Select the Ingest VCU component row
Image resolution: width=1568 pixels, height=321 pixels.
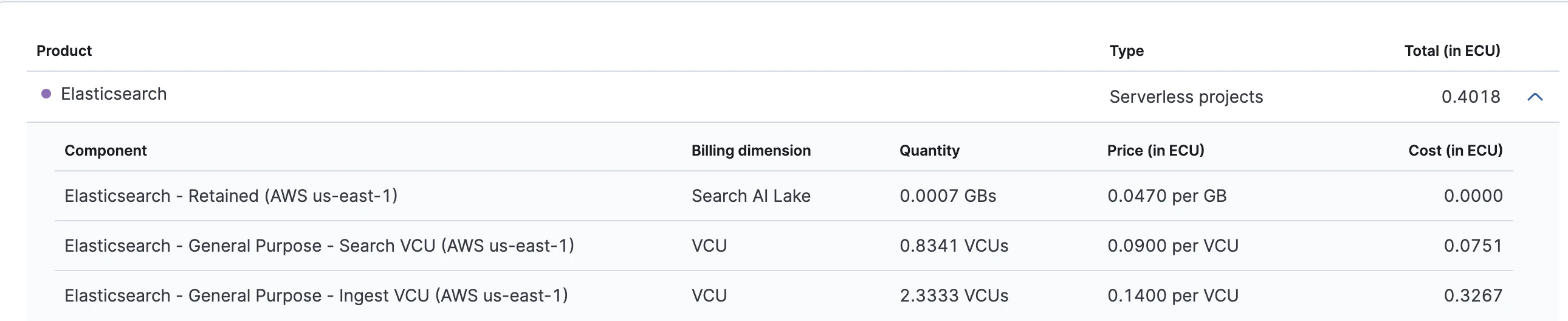pyautogui.click(x=783, y=296)
